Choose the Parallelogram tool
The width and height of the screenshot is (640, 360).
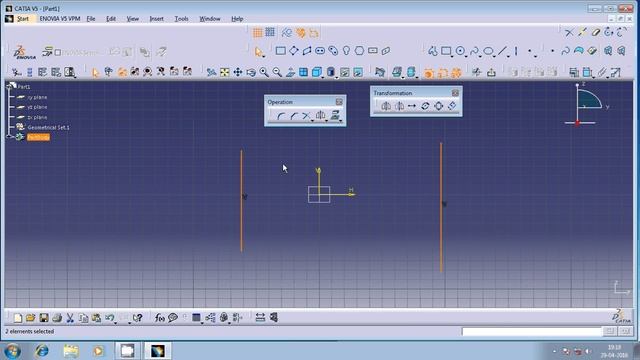307,51
